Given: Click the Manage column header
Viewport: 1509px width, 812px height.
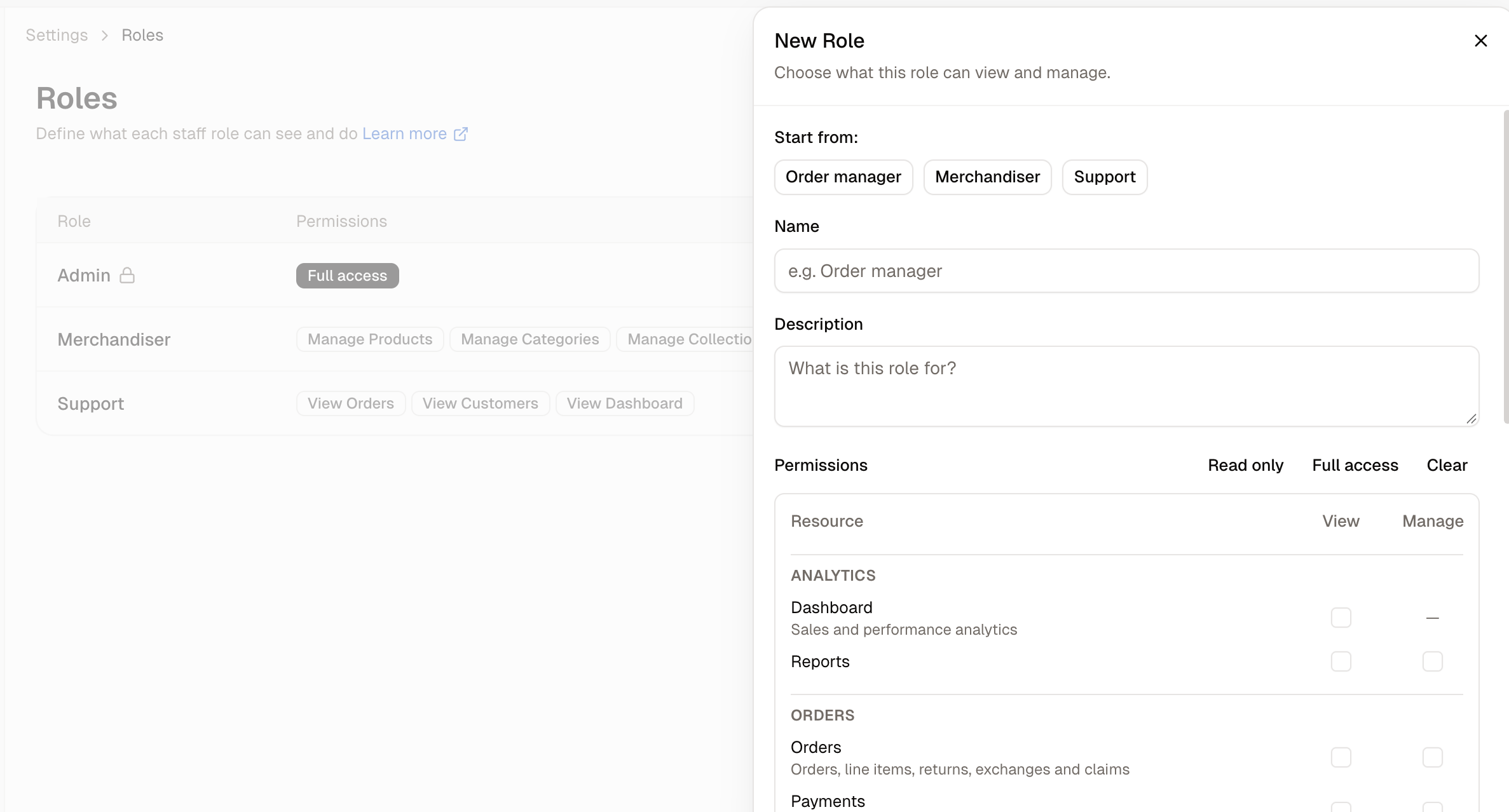Looking at the screenshot, I should (1433, 521).
